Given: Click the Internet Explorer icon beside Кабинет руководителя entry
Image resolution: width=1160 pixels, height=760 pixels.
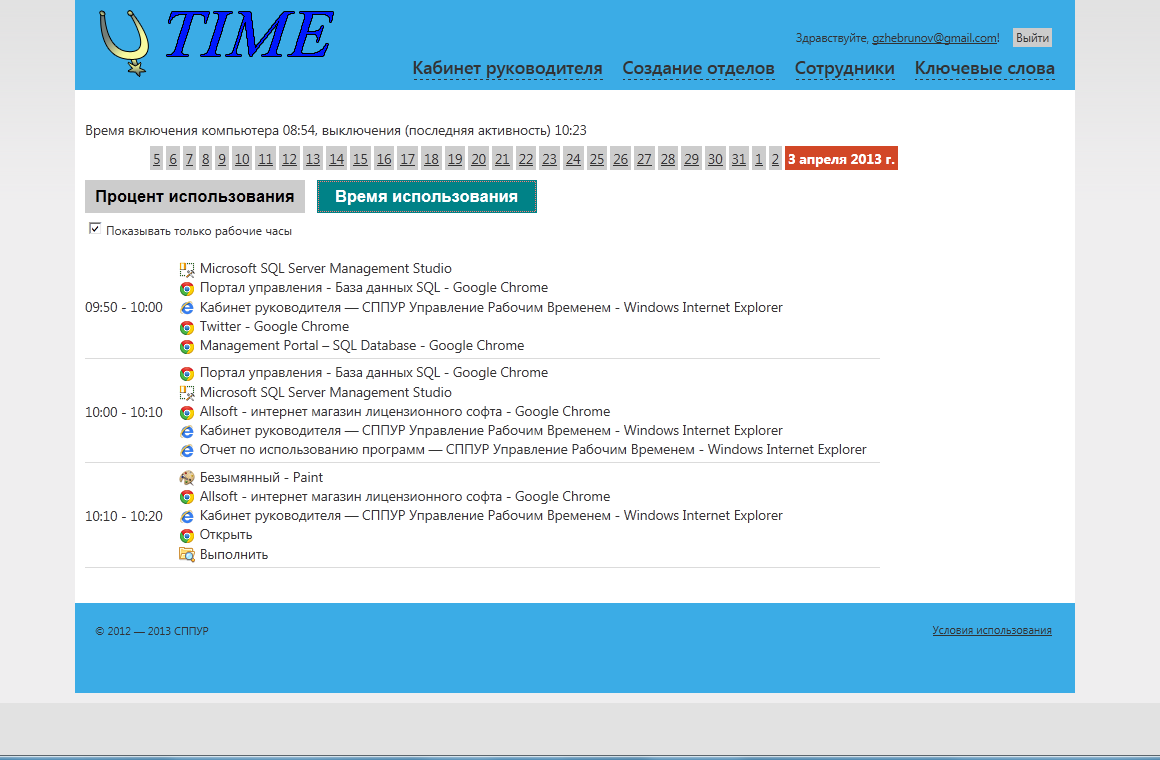Looking at the screenshot, I should tap(187, 307).
